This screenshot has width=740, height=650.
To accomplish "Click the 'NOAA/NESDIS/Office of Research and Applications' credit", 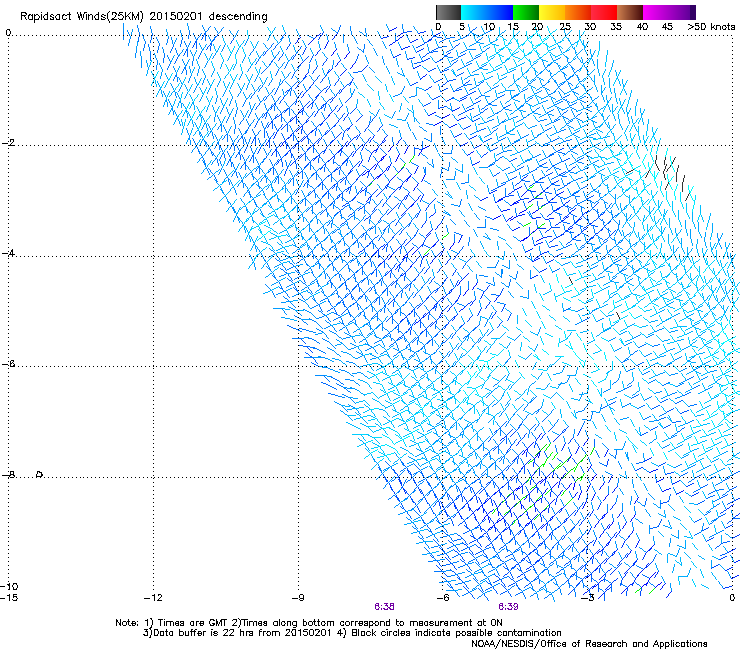I will click(589, 644).
